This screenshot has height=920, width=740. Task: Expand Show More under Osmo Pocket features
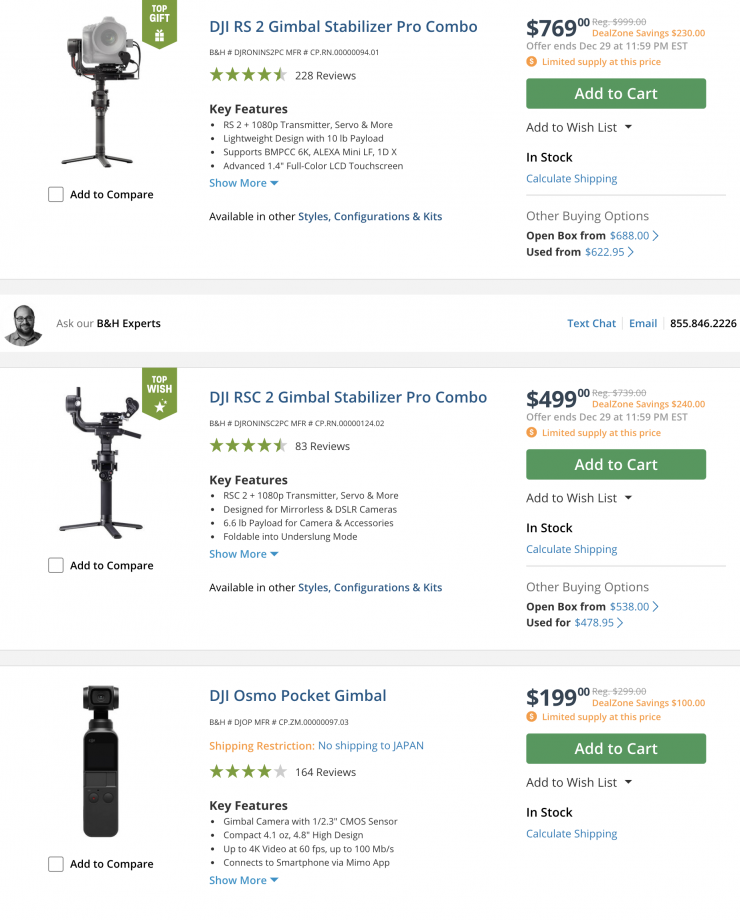coord(243,881)
